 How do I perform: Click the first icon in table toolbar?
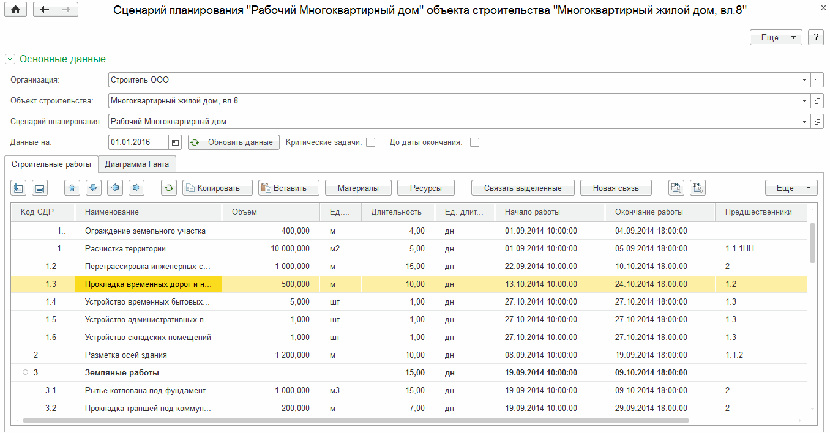click(x=19, y=187)
